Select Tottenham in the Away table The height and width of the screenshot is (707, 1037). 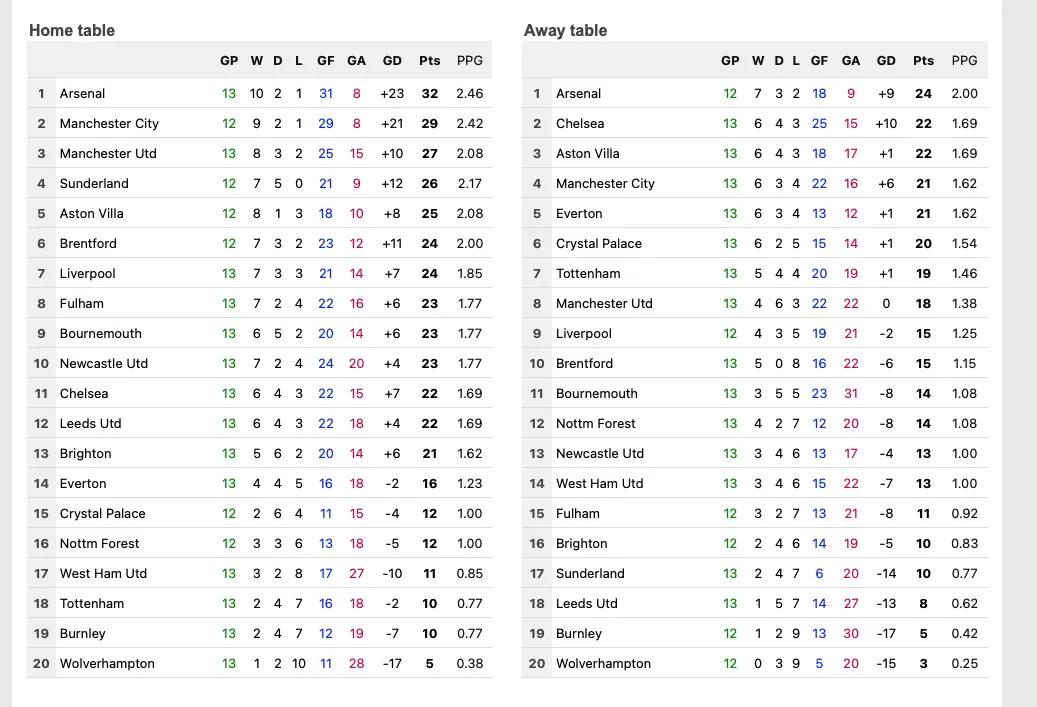(588, 273)
